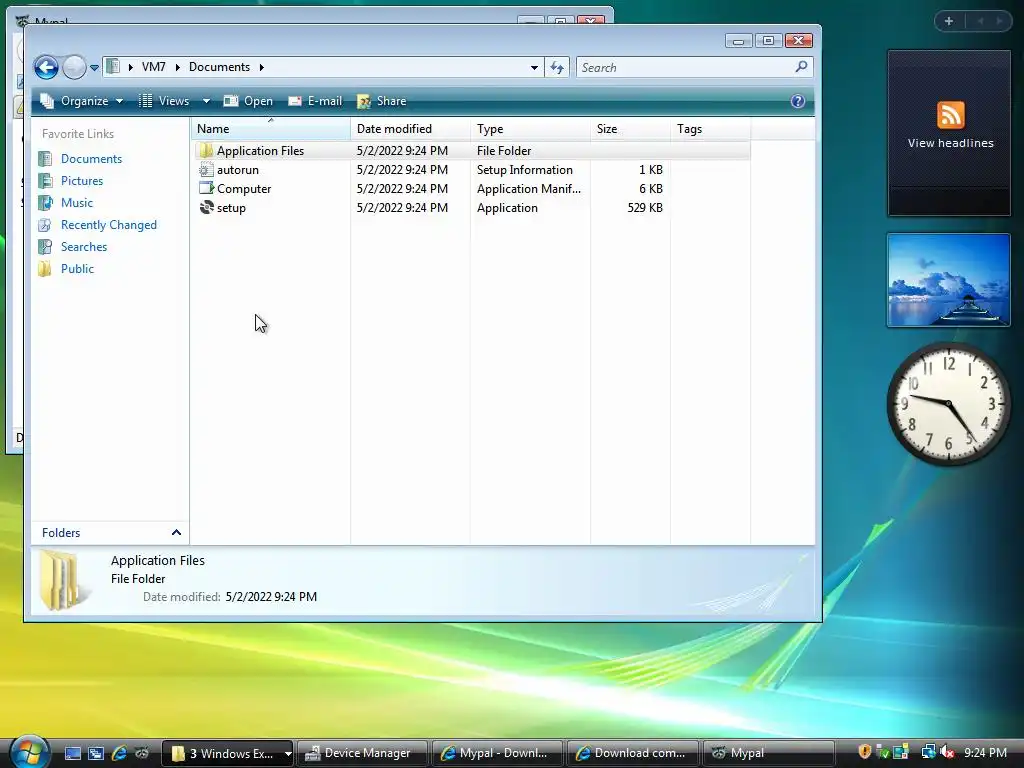This screenshot has height=768, width=1024.
Task: Launch Internet Explorer from quick launch
Action: click(x=120, y=753)
